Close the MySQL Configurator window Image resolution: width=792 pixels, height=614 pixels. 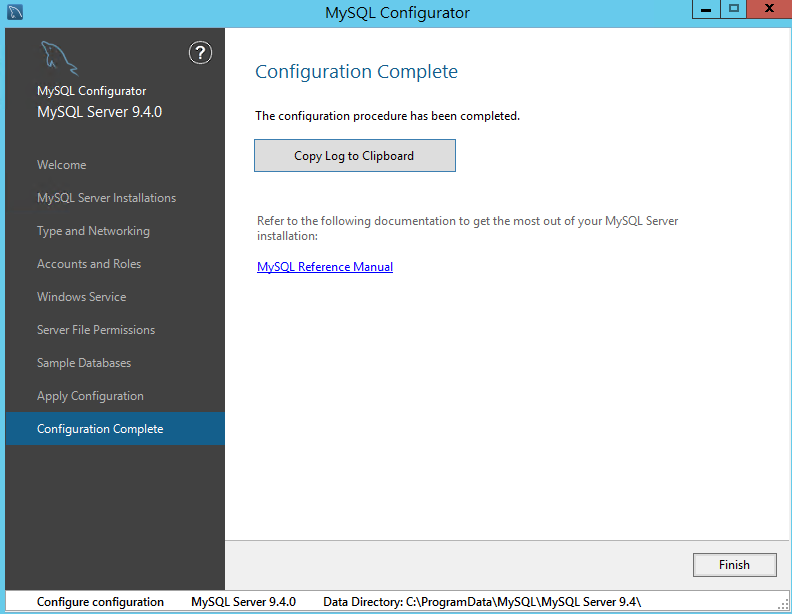[x=769, y=9]
